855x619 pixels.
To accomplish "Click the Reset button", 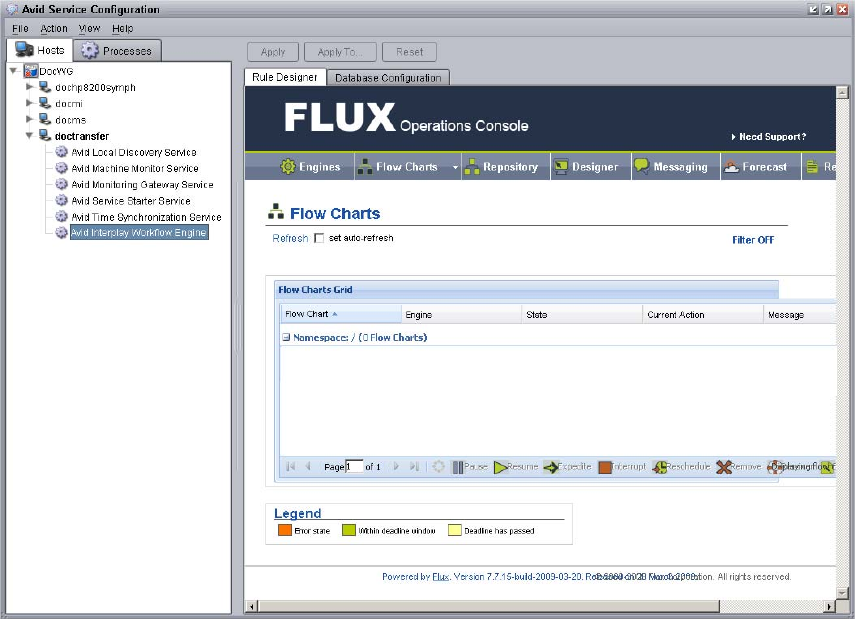I will pos(410,52).
